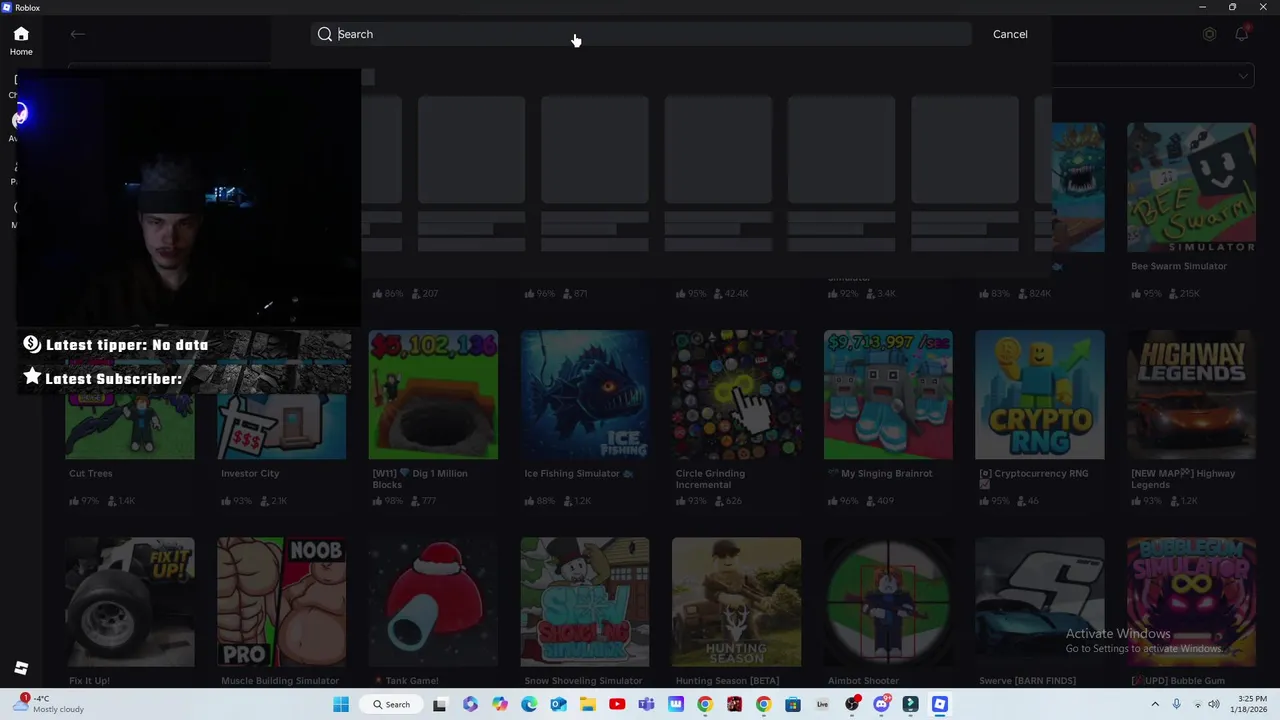Open the Fix It Up! game thumbnail
This screenshot has width=1280, height=720.
(130, 602)
